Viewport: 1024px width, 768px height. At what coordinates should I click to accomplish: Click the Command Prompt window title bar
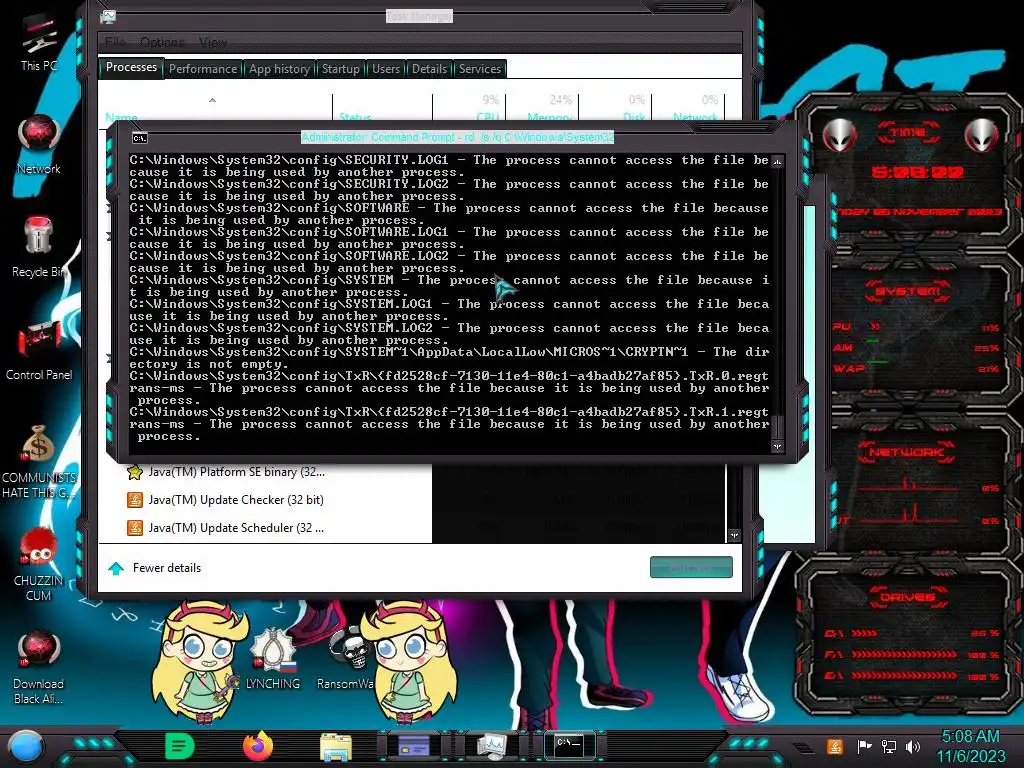457,137
